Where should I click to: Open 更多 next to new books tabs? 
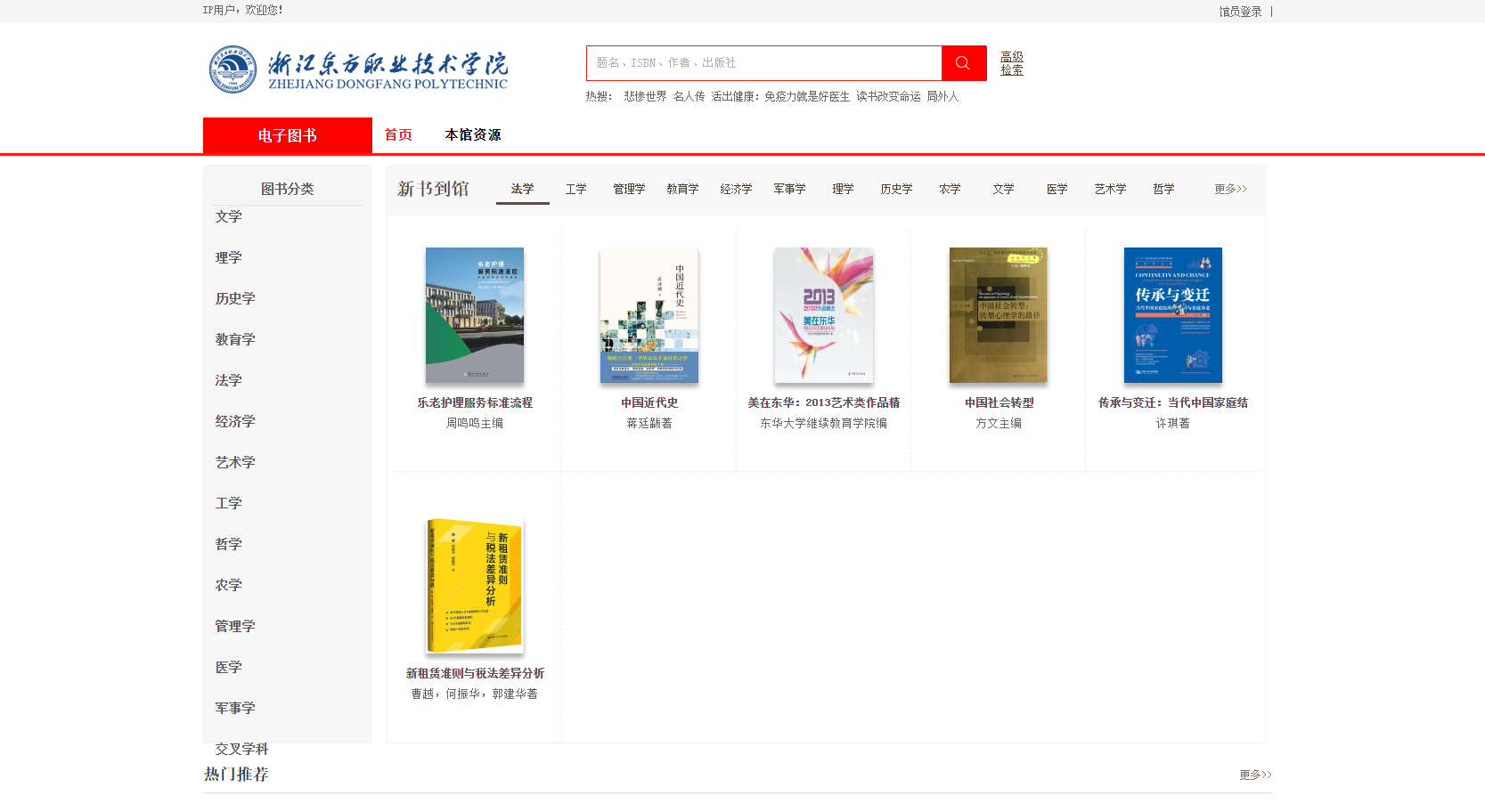[x=1229, y=189]
